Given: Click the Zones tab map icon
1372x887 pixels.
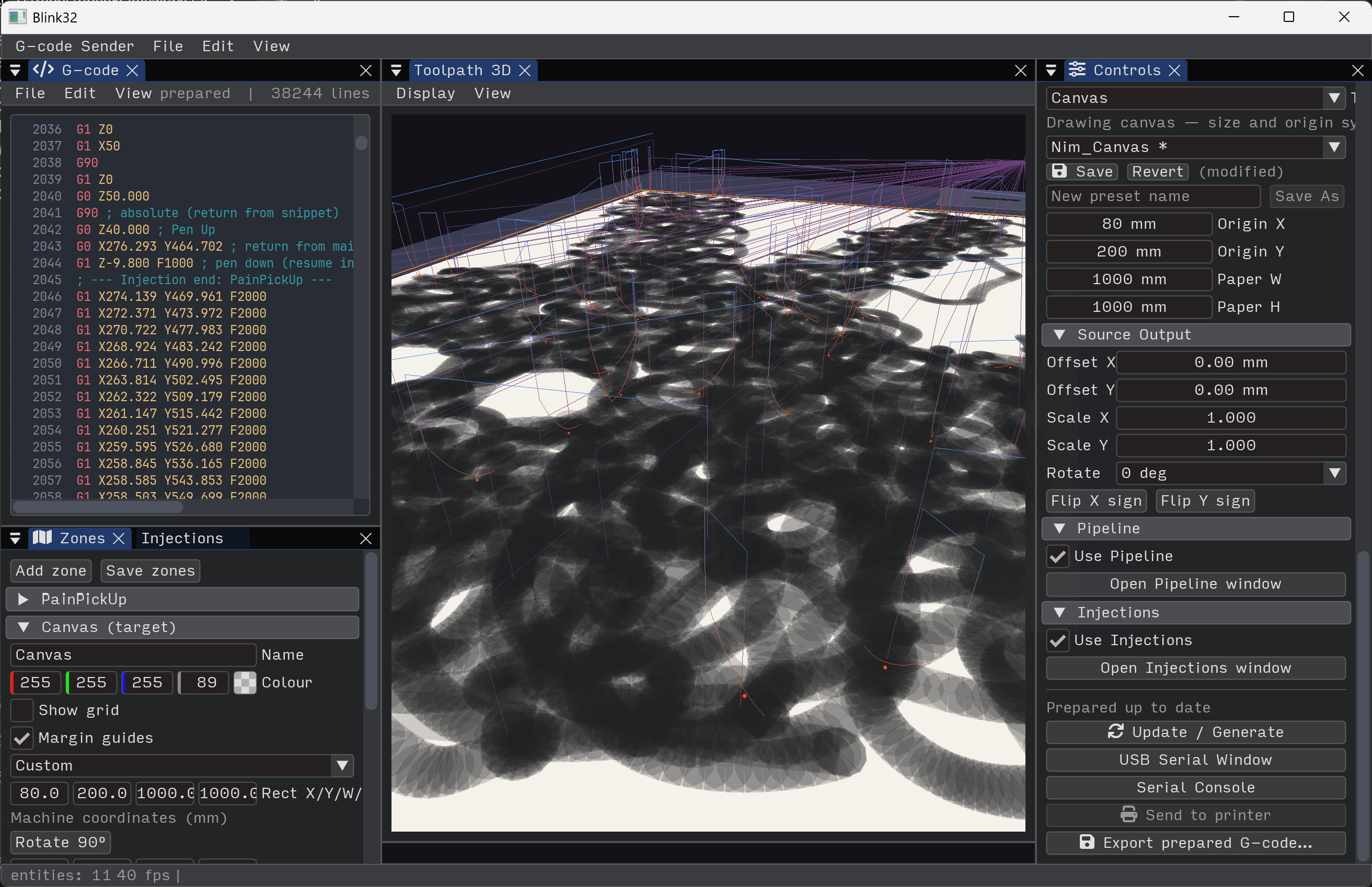Looking at the screenshot, I should tap(43, 538).
